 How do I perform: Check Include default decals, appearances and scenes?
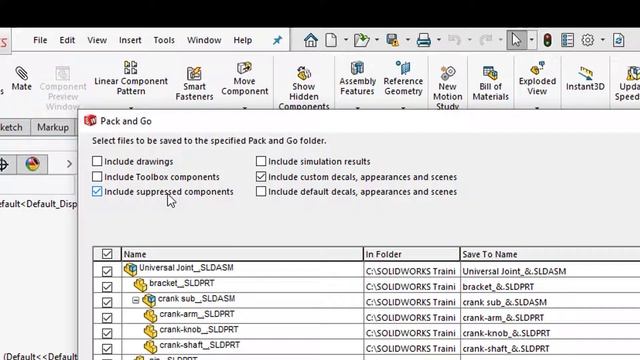(x=261, y=191)
